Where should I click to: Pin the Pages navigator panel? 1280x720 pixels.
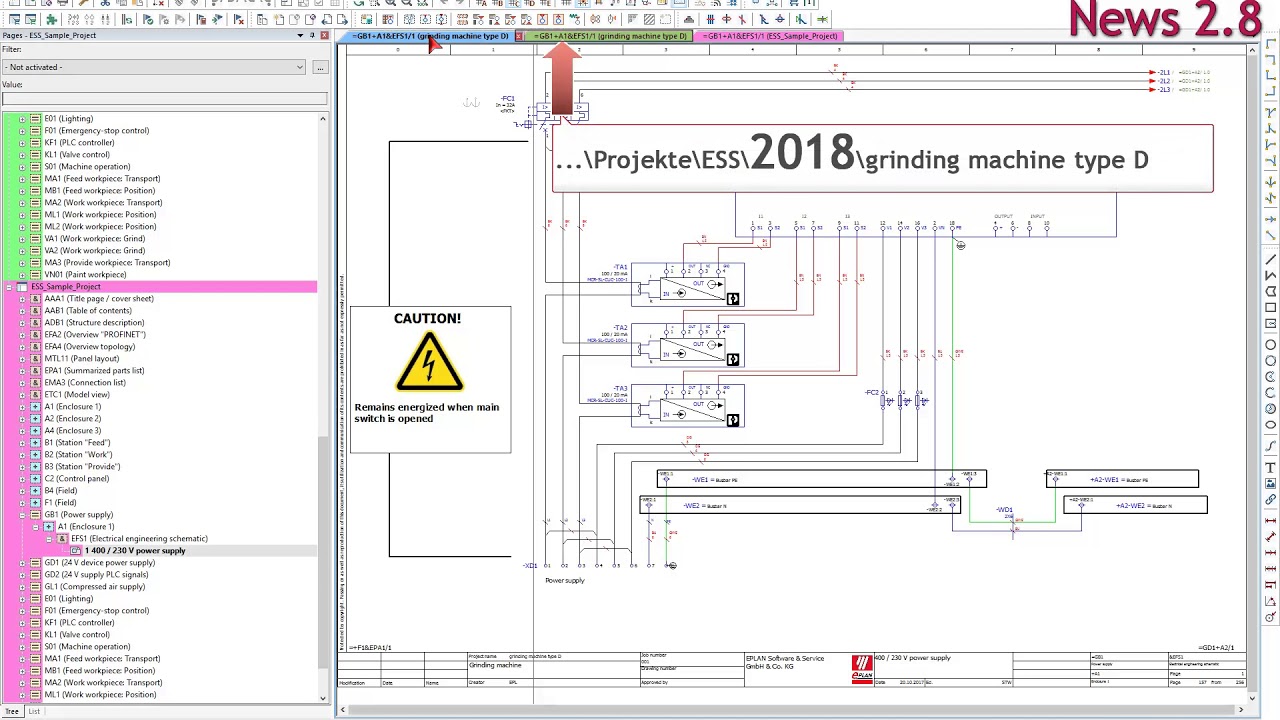point(312,35)
